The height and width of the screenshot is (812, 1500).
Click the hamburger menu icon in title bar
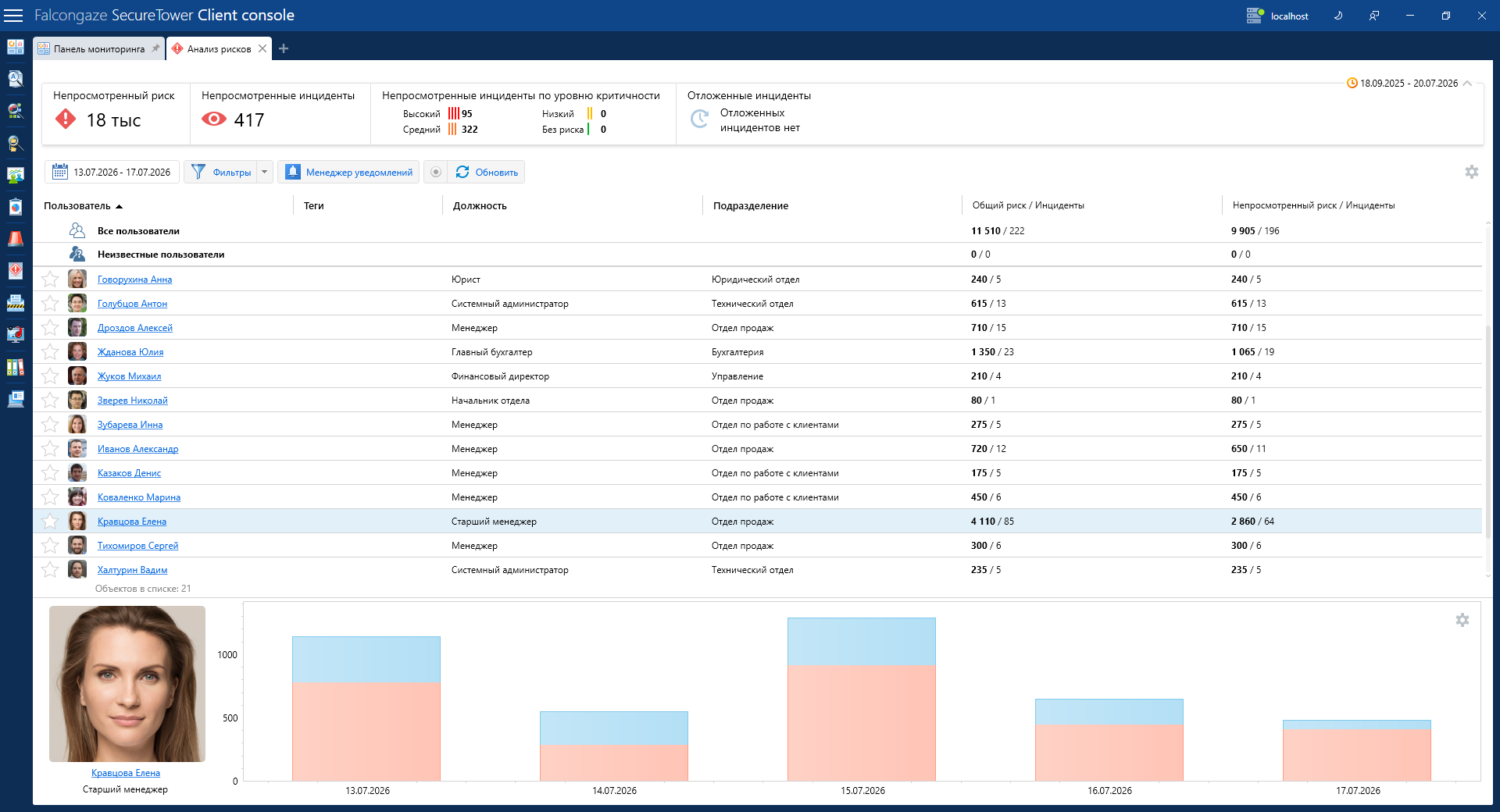tap(13, 16)
